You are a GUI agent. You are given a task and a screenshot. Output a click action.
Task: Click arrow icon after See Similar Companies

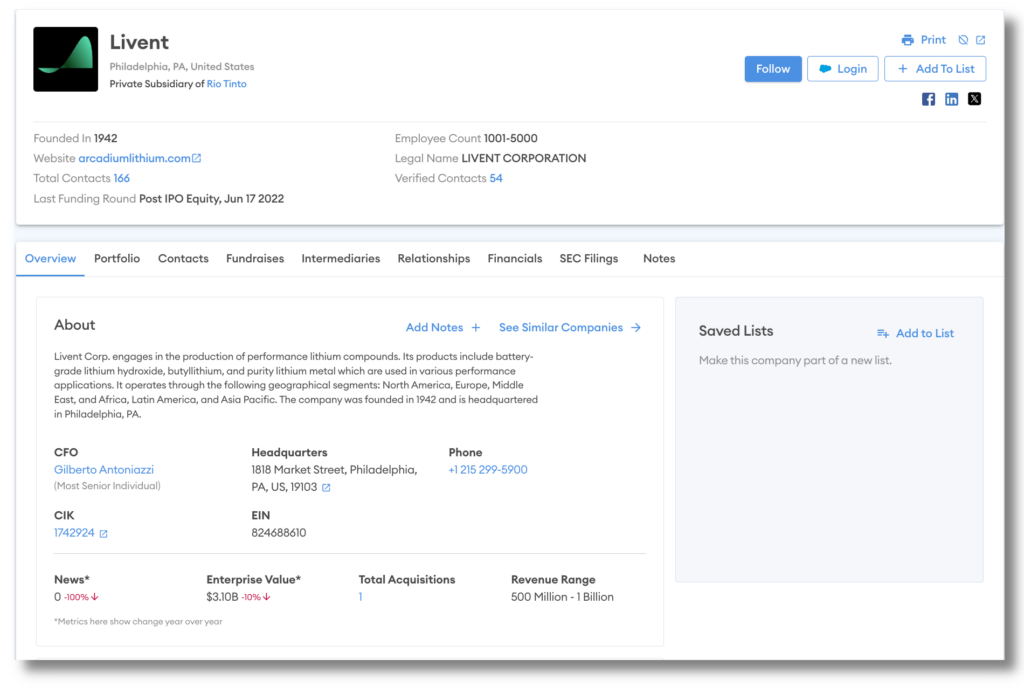coord(635,327)
